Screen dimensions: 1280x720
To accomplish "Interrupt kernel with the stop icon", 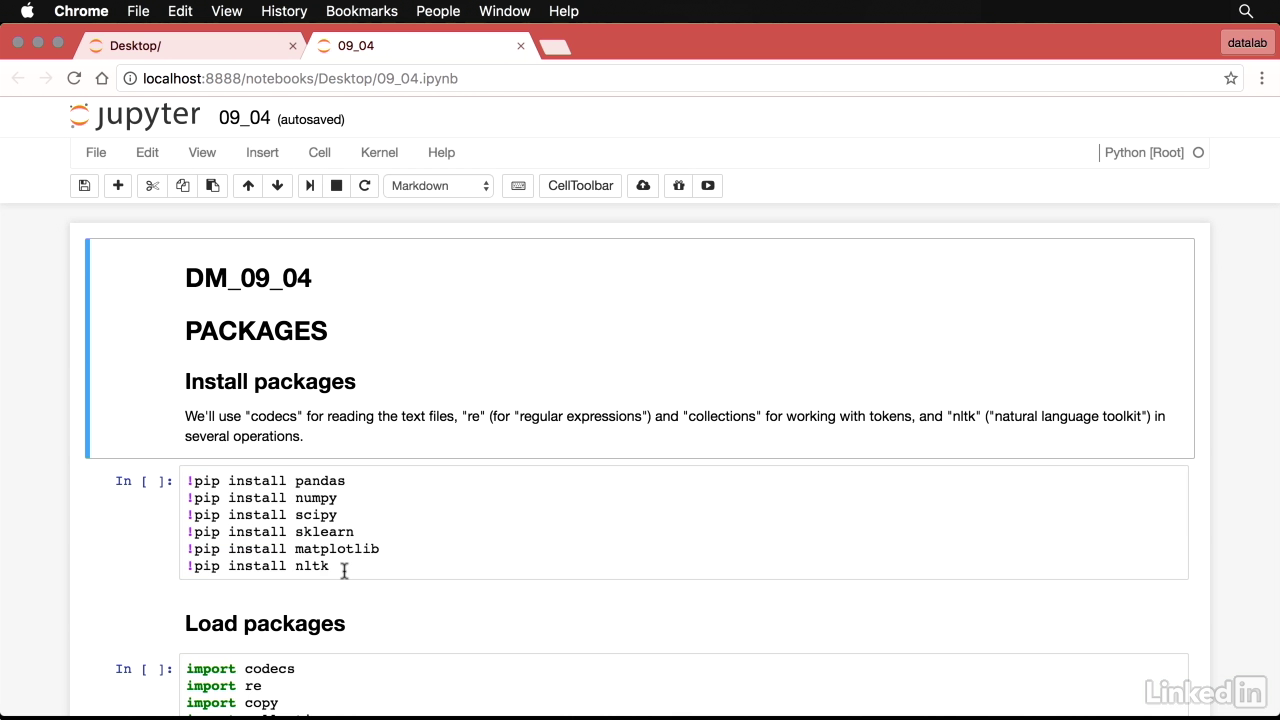I will pyautogui.click(x=337, y=186).
